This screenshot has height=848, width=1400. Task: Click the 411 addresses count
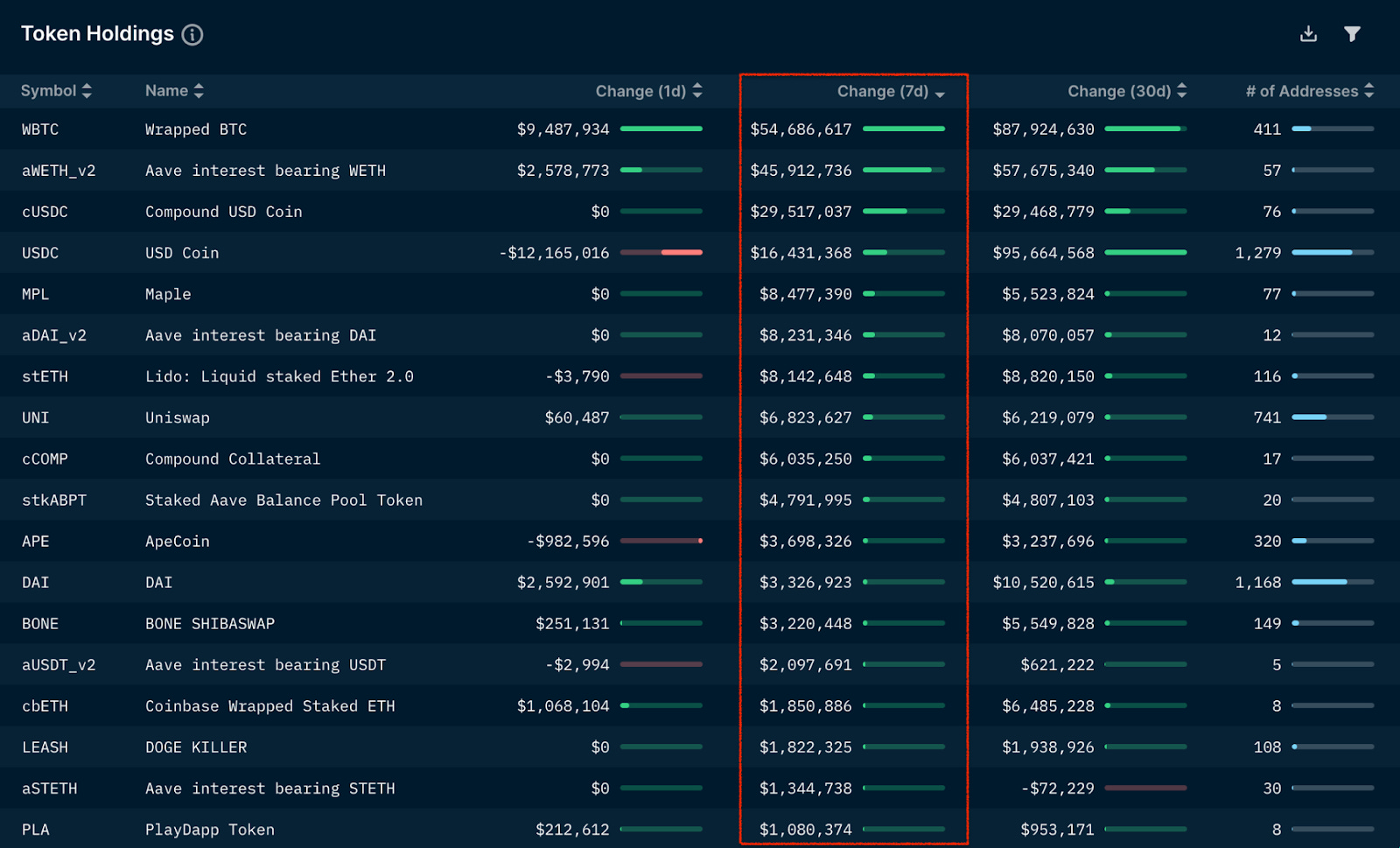[1267, 130]
